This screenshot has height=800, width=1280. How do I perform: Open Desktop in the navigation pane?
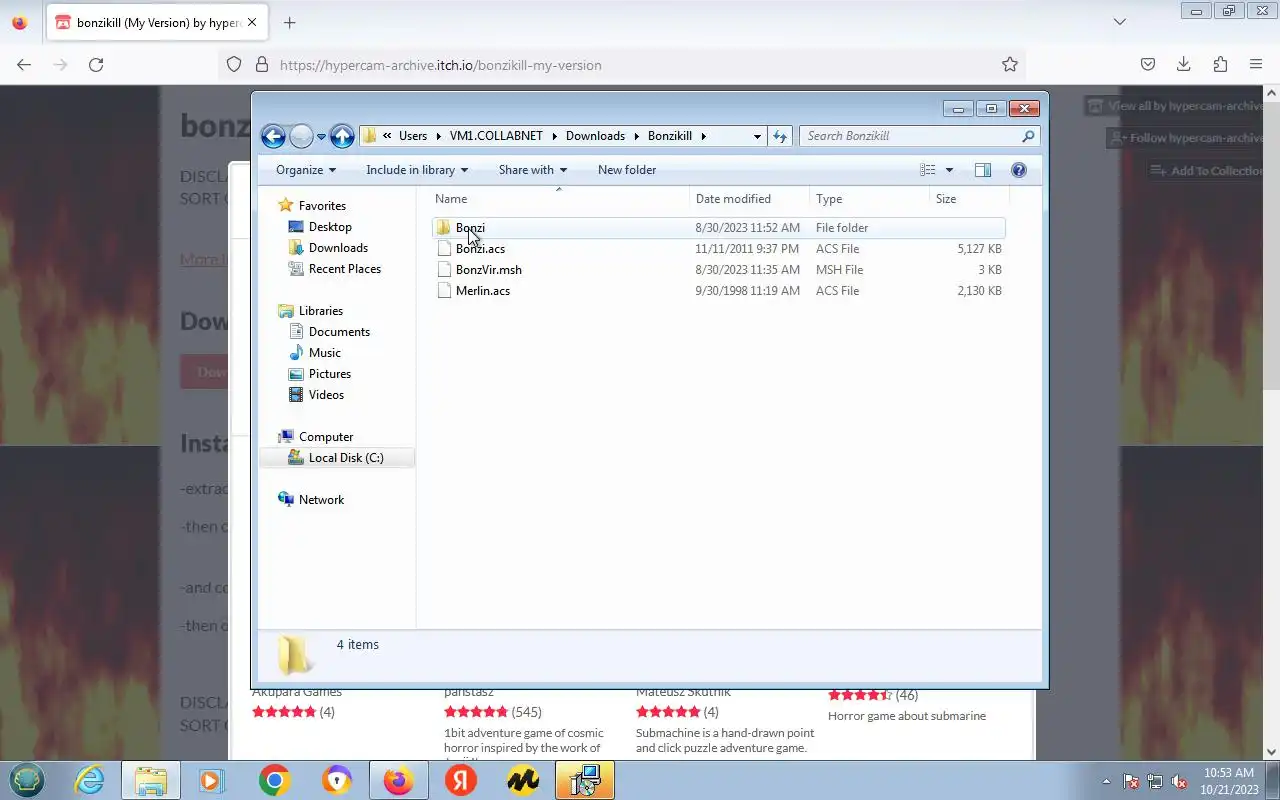pos(330,227)
